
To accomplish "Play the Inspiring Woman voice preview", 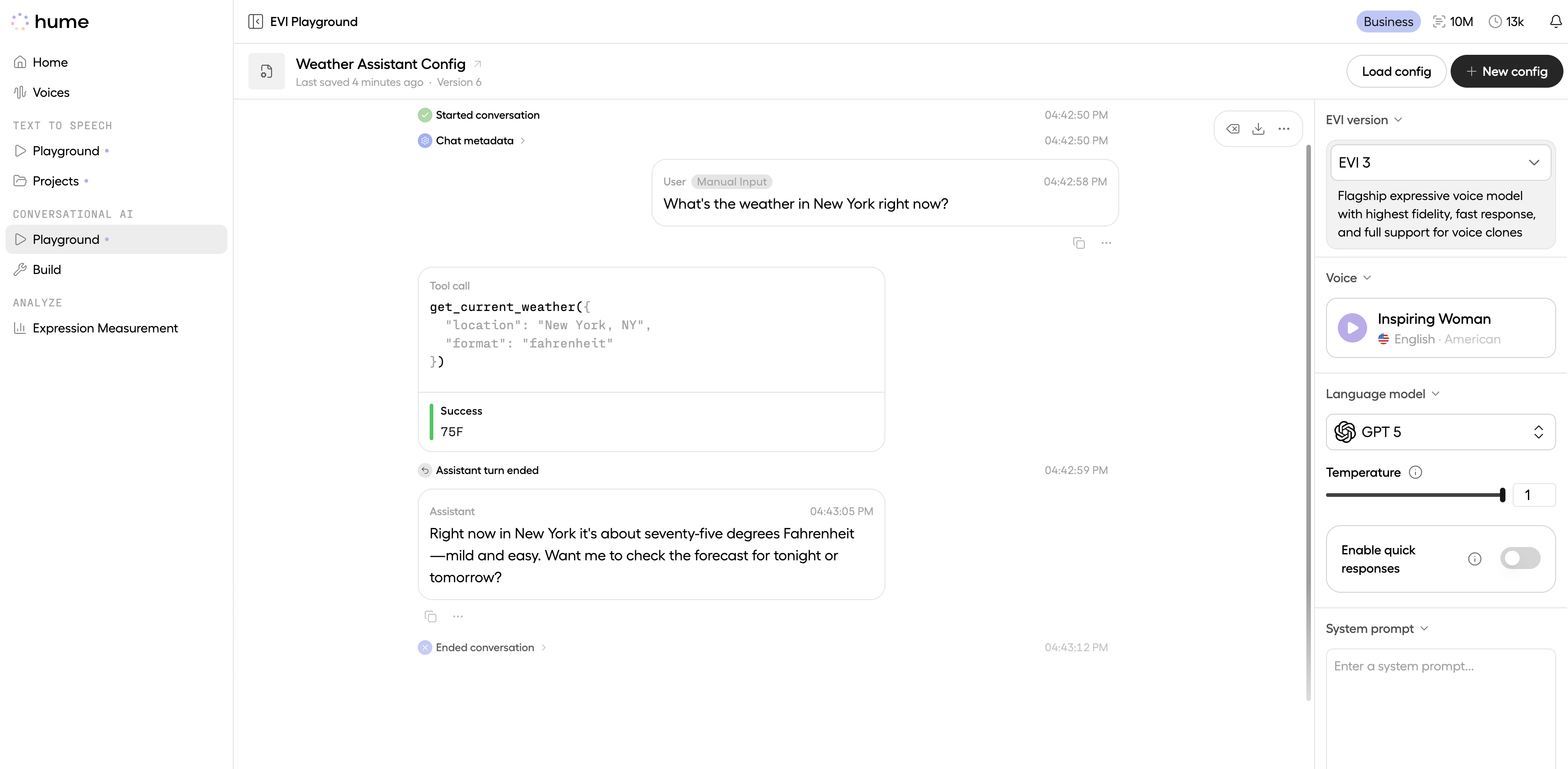I will [1352, 327].
